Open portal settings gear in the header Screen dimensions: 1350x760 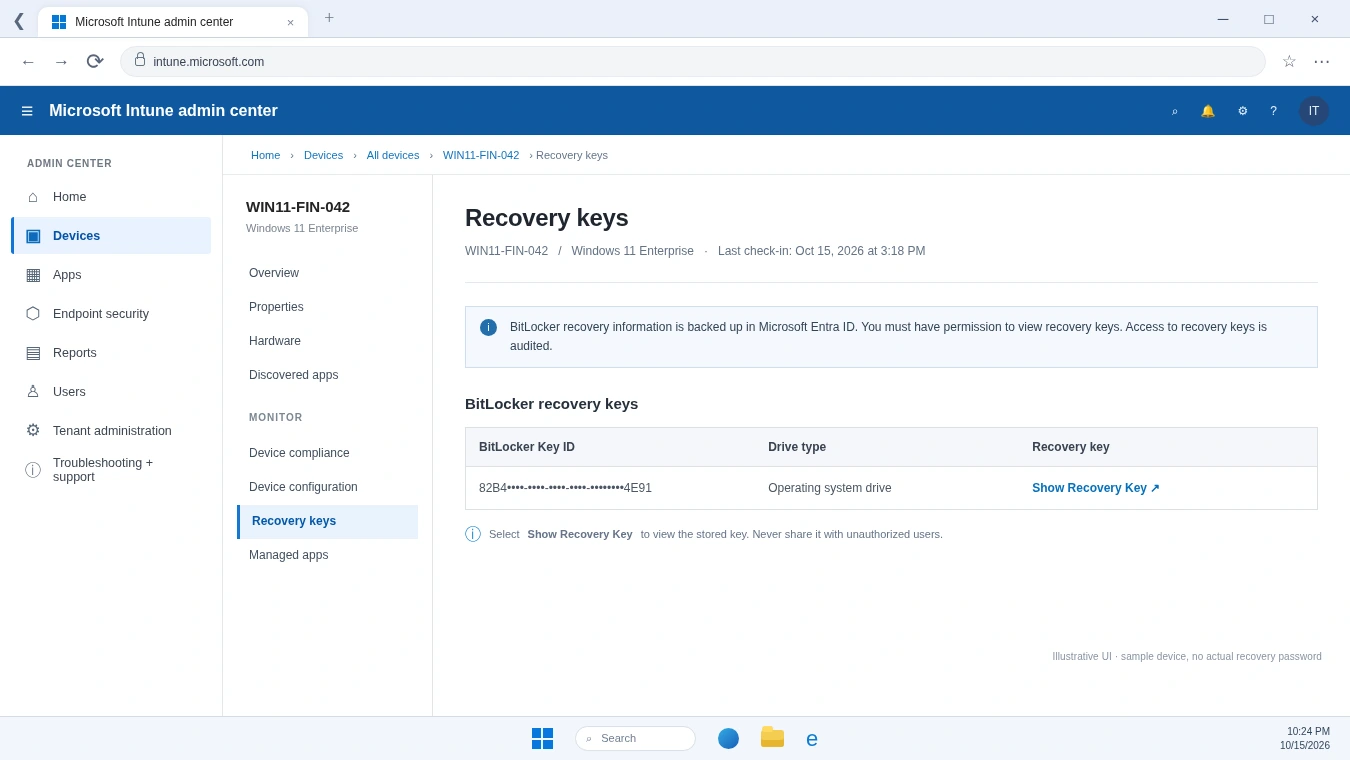pos(1243,111)
